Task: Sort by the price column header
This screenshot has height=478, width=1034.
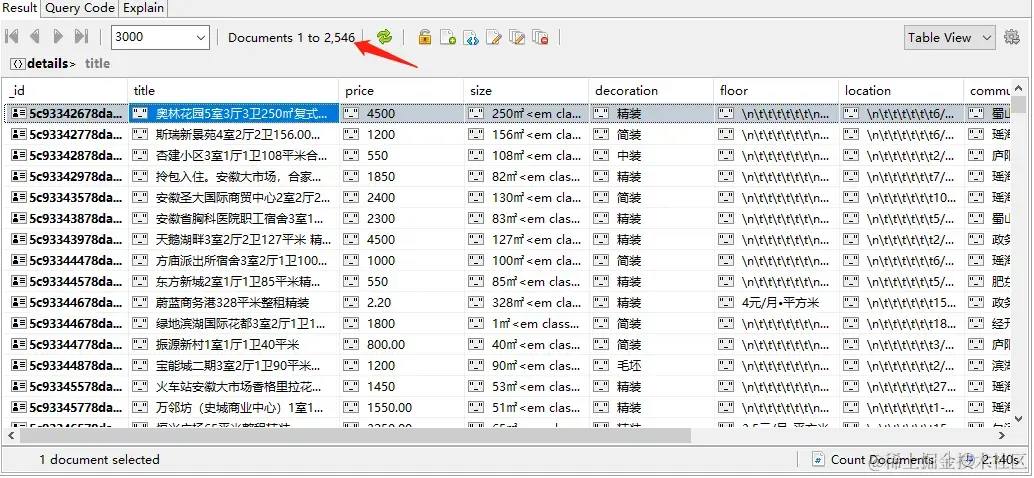Action: click(402, 91)
